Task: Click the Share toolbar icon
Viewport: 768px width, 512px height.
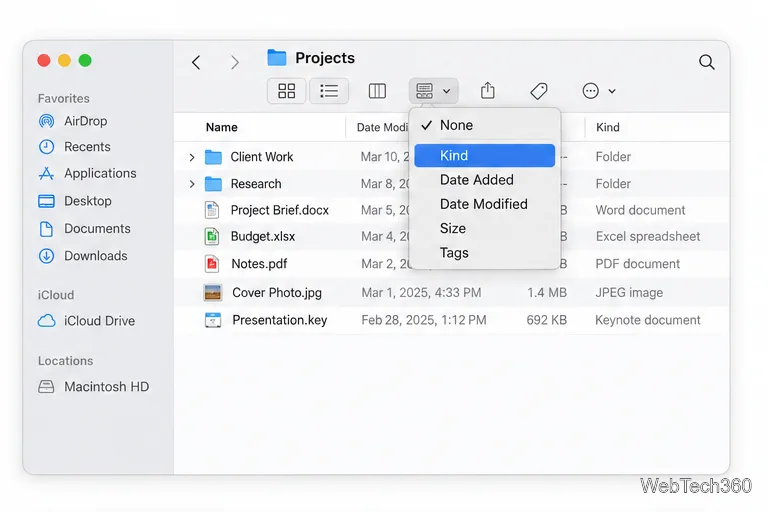Action: (x=487, y=91)
